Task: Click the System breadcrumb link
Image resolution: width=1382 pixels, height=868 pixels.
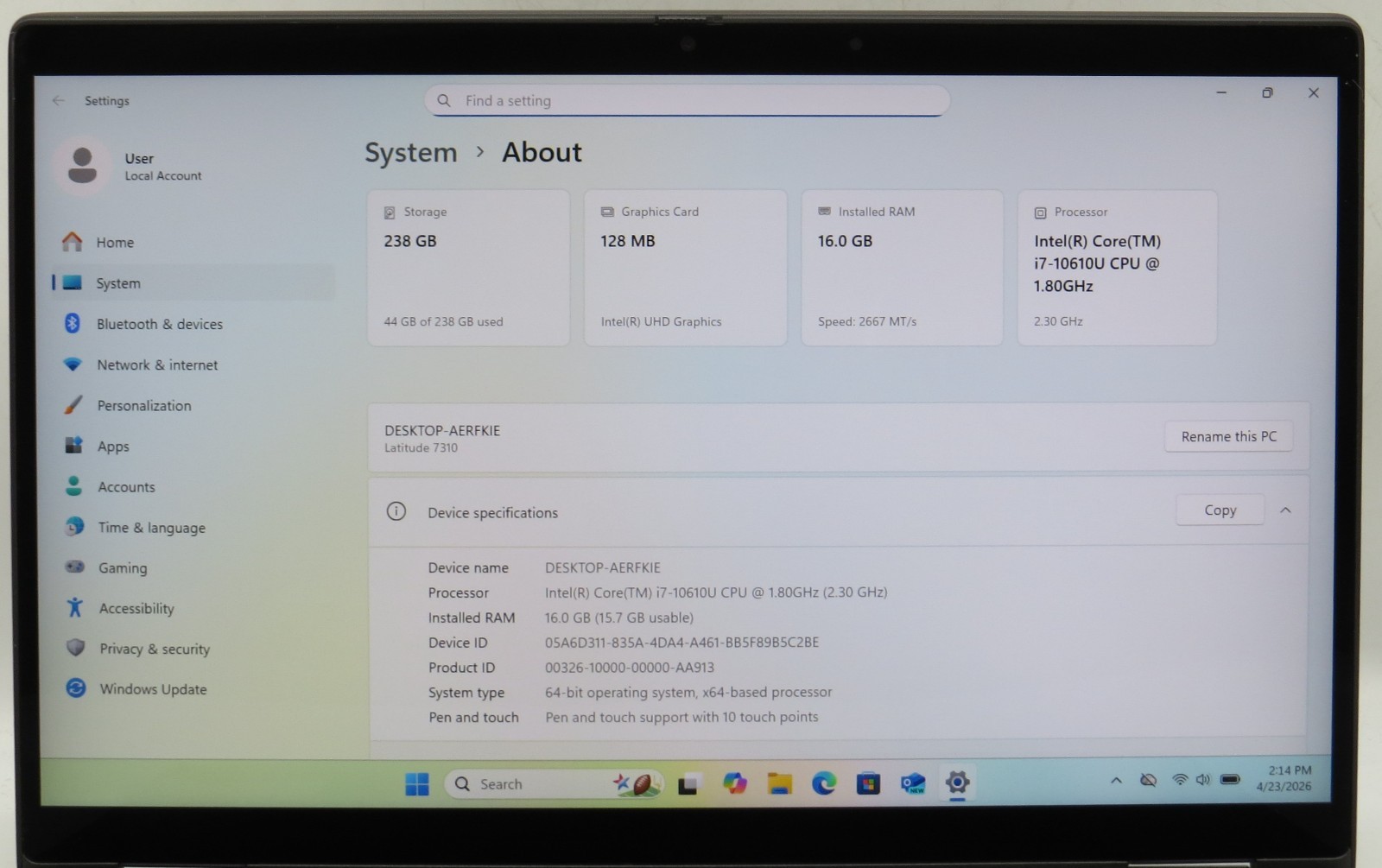Action: tap(410, 153)
